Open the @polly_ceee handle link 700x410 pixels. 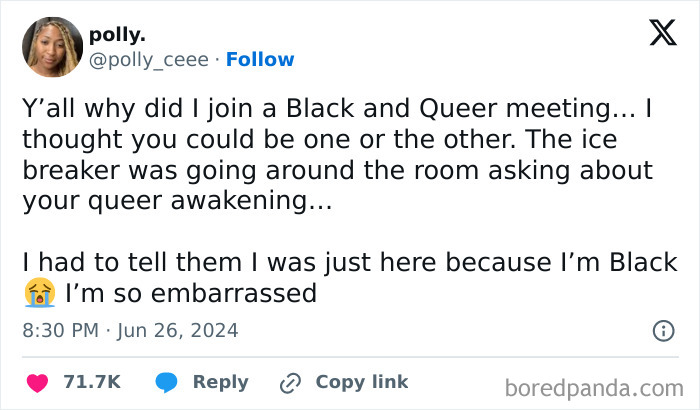[150, 60]
